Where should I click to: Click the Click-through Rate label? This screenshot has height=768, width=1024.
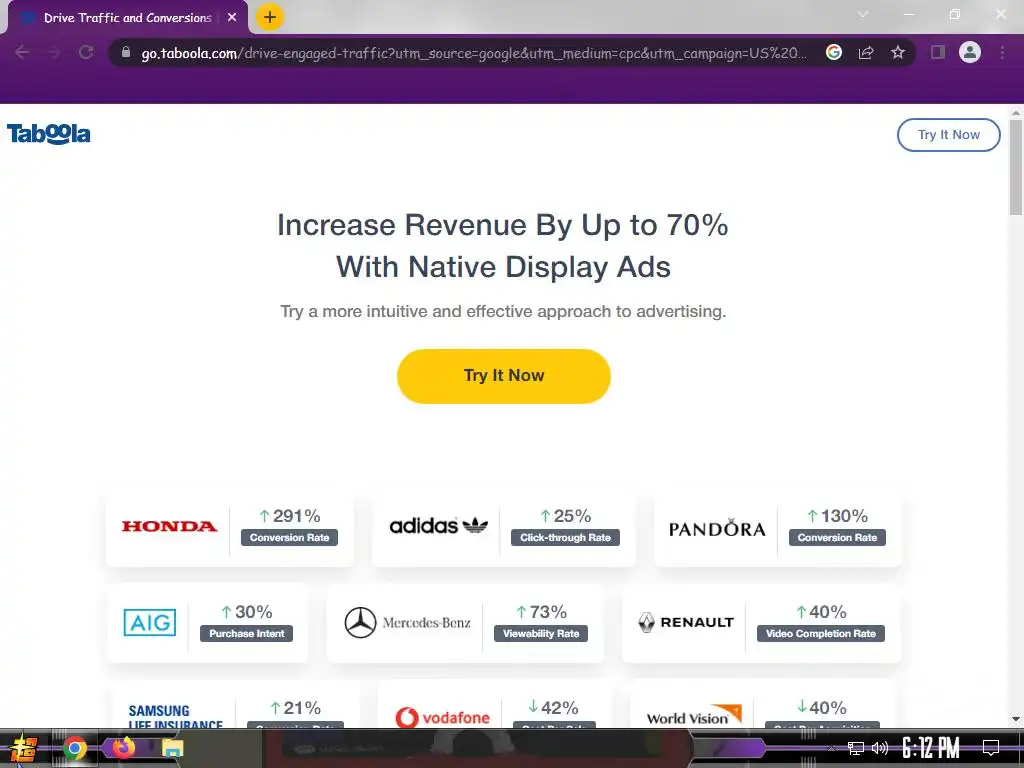pyautogui.click(x=565, y=537)
